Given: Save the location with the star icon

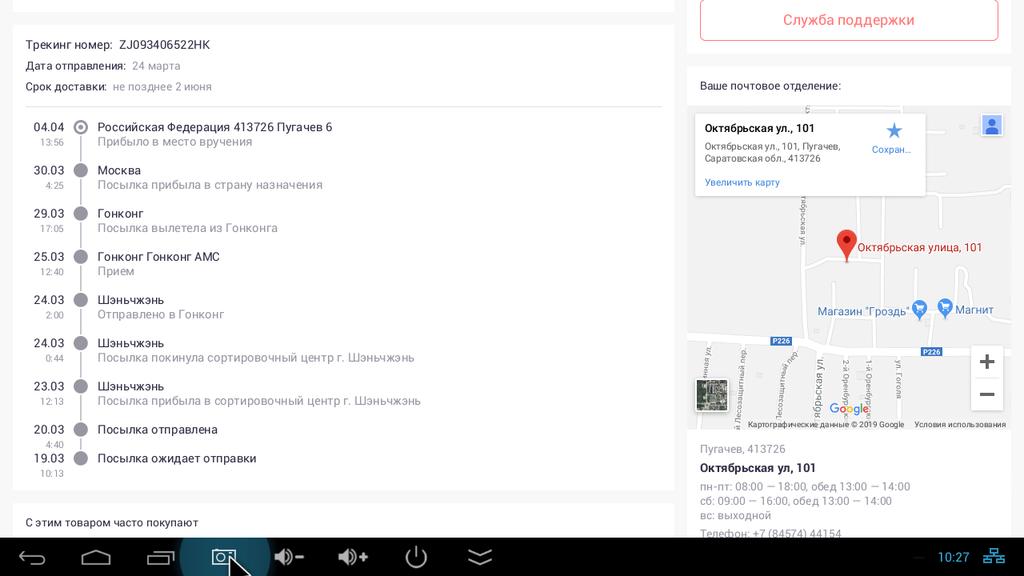Looking at the screenshot, I should tap(893, 132).
